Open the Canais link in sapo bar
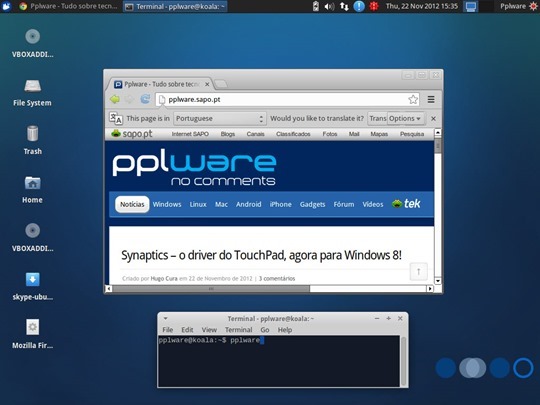This screenshot has width=540, height=405. pyautogui.click(x=255, y=134)
